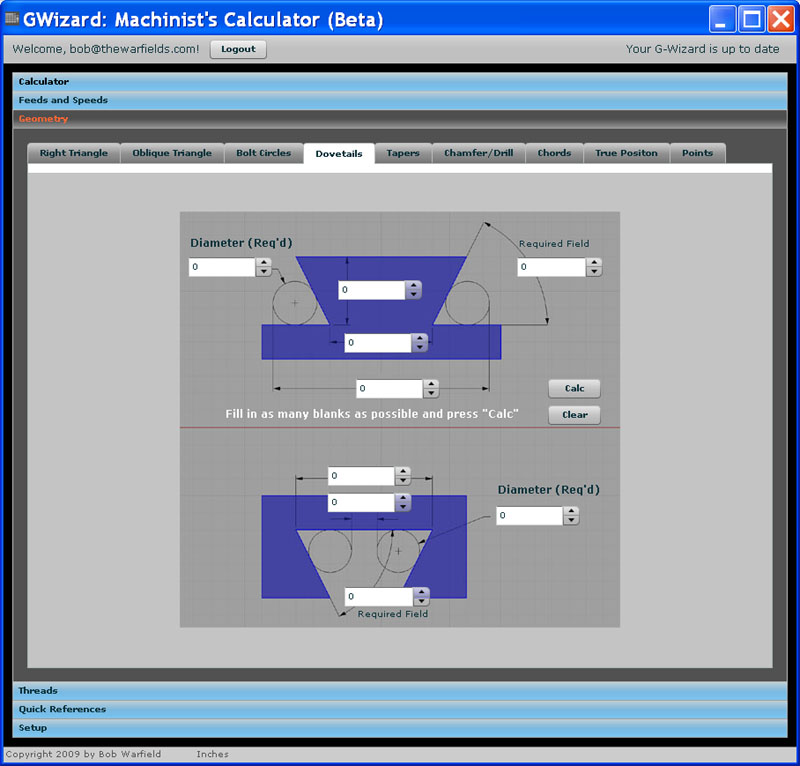Open the Tapers tab
The width and height of the screenshot is (800, 766).
pos(403,153)
